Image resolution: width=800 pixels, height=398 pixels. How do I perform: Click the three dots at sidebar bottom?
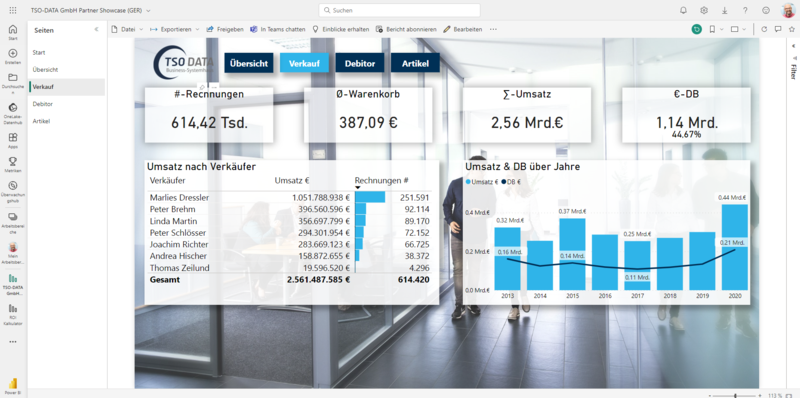click(x=13, y=342)
